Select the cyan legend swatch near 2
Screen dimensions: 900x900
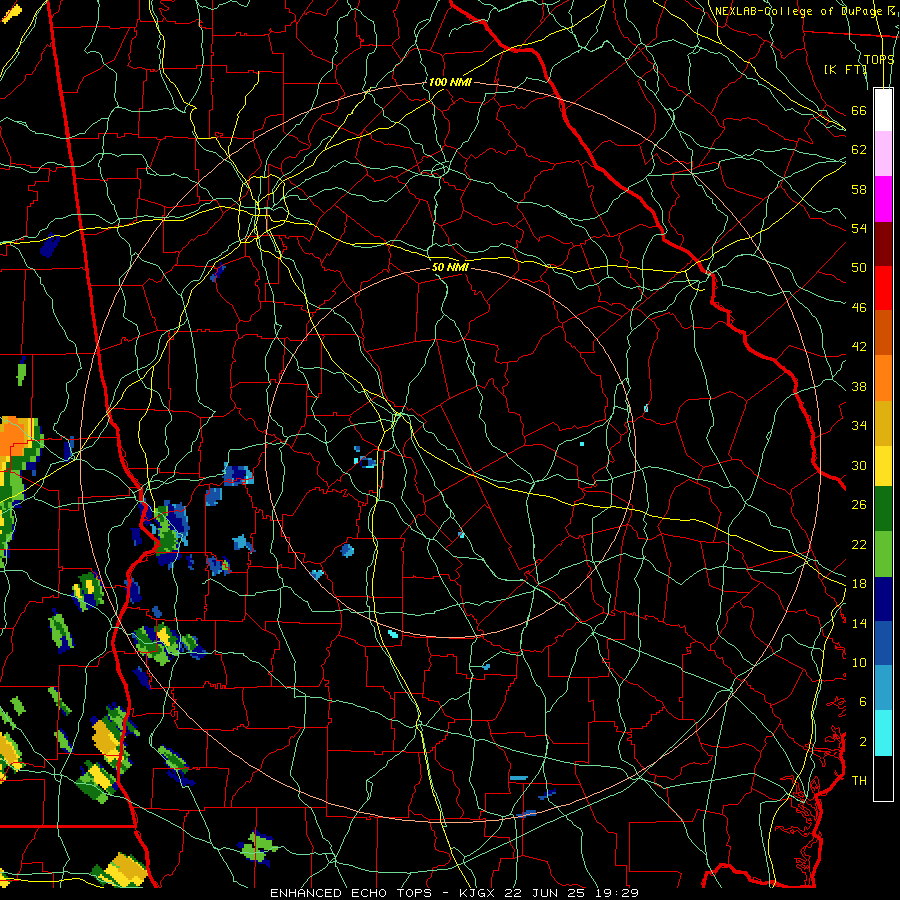[883, 733]
